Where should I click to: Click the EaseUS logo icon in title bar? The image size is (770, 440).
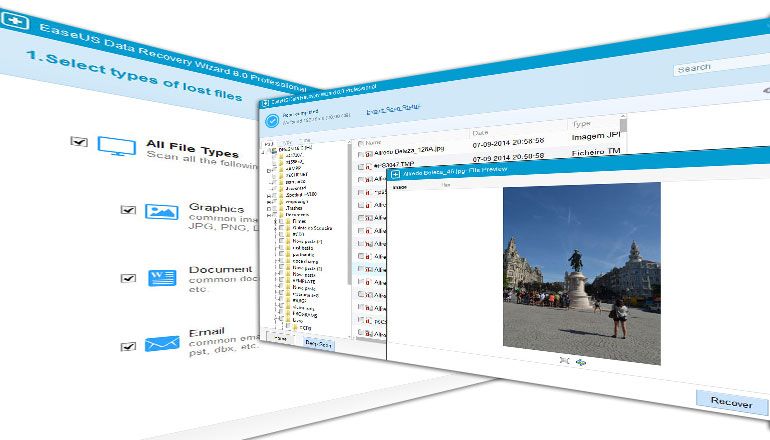click(x=16, y=19)
